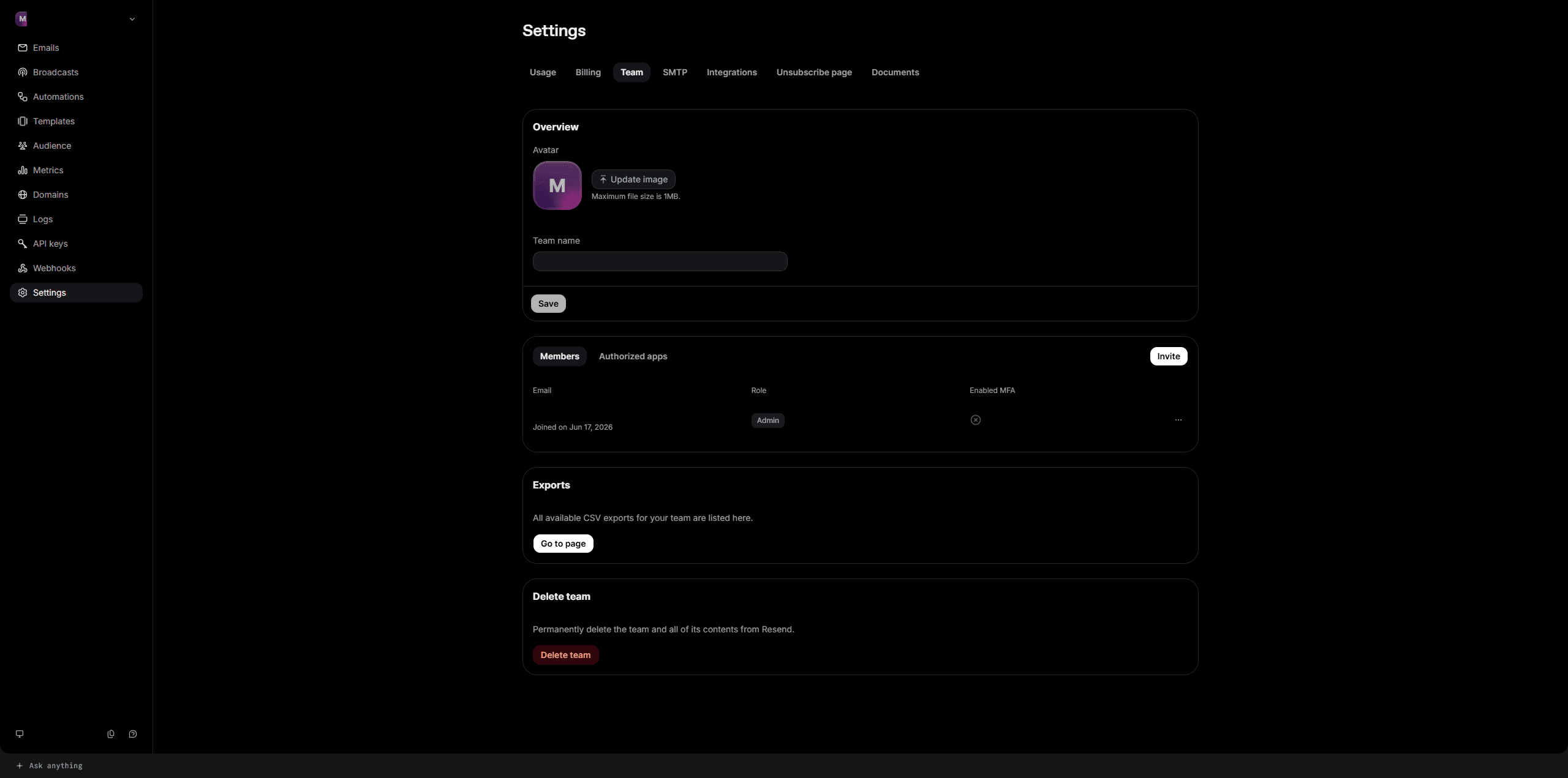This screenshot has height=778, width=1568.
Task: Click the Ask anything prompt bar
Action: 784,766
